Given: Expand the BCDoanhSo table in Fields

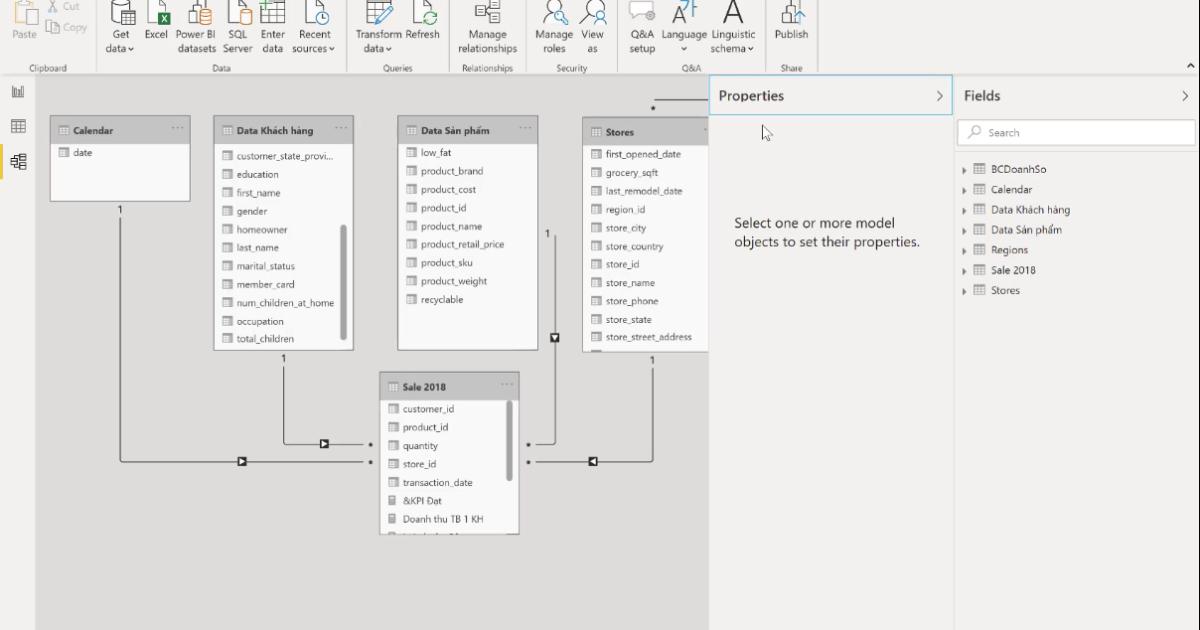Looking at the screenshot, I should (x=965, y=170).
